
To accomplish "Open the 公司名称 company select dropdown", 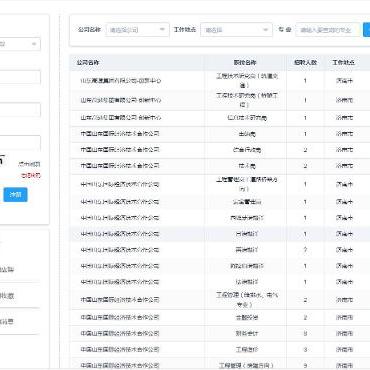I will pyautogui.click(x=137, y=30).
